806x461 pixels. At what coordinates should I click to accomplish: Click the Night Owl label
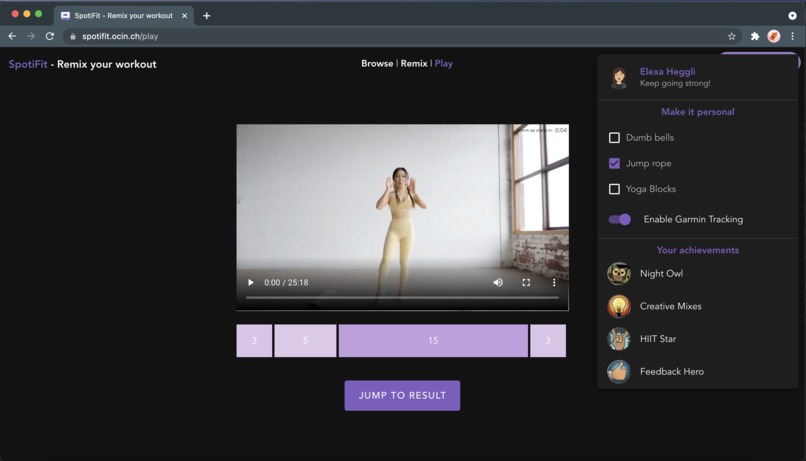[x=661, y=274]
